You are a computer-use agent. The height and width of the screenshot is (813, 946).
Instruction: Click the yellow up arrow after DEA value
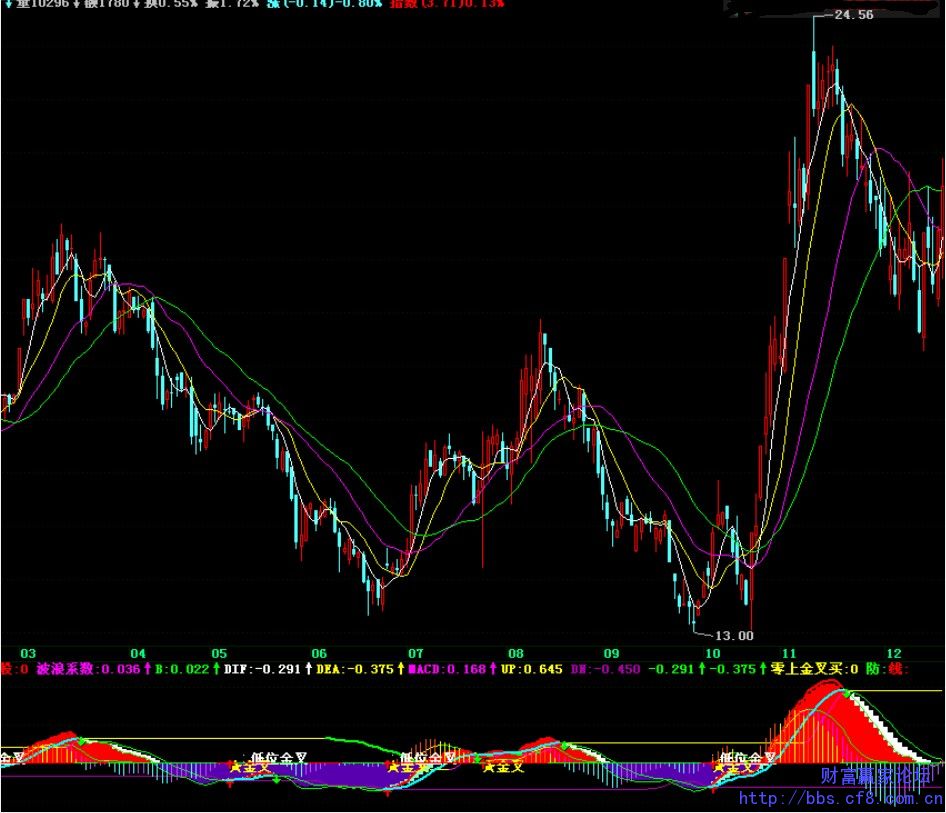[401, 668]
